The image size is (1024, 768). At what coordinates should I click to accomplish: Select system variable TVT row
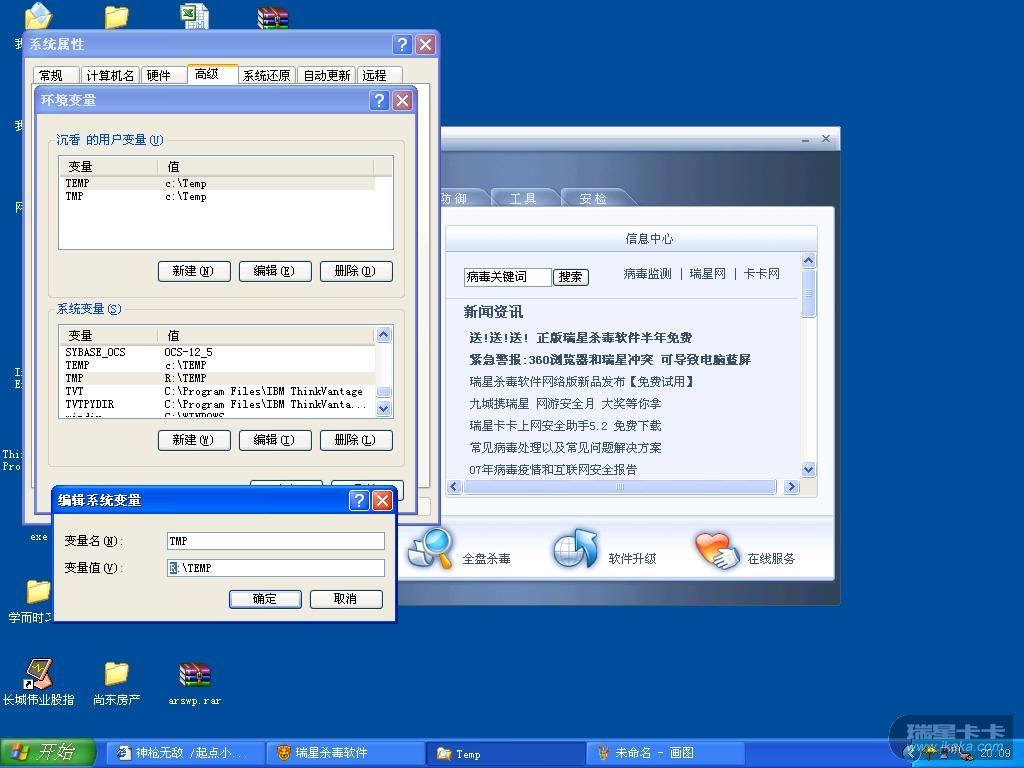pos(218,391)
